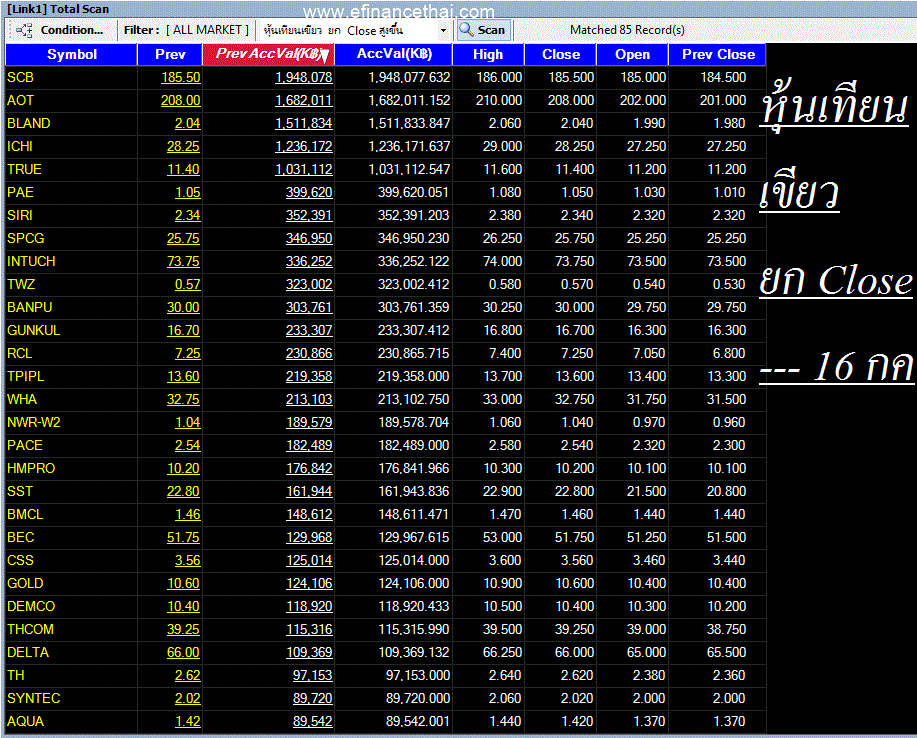This screenshot has height=738, width=917.
Task: Select the AQUA symbol
Action: pyautogui.click(x=26, y=722)
